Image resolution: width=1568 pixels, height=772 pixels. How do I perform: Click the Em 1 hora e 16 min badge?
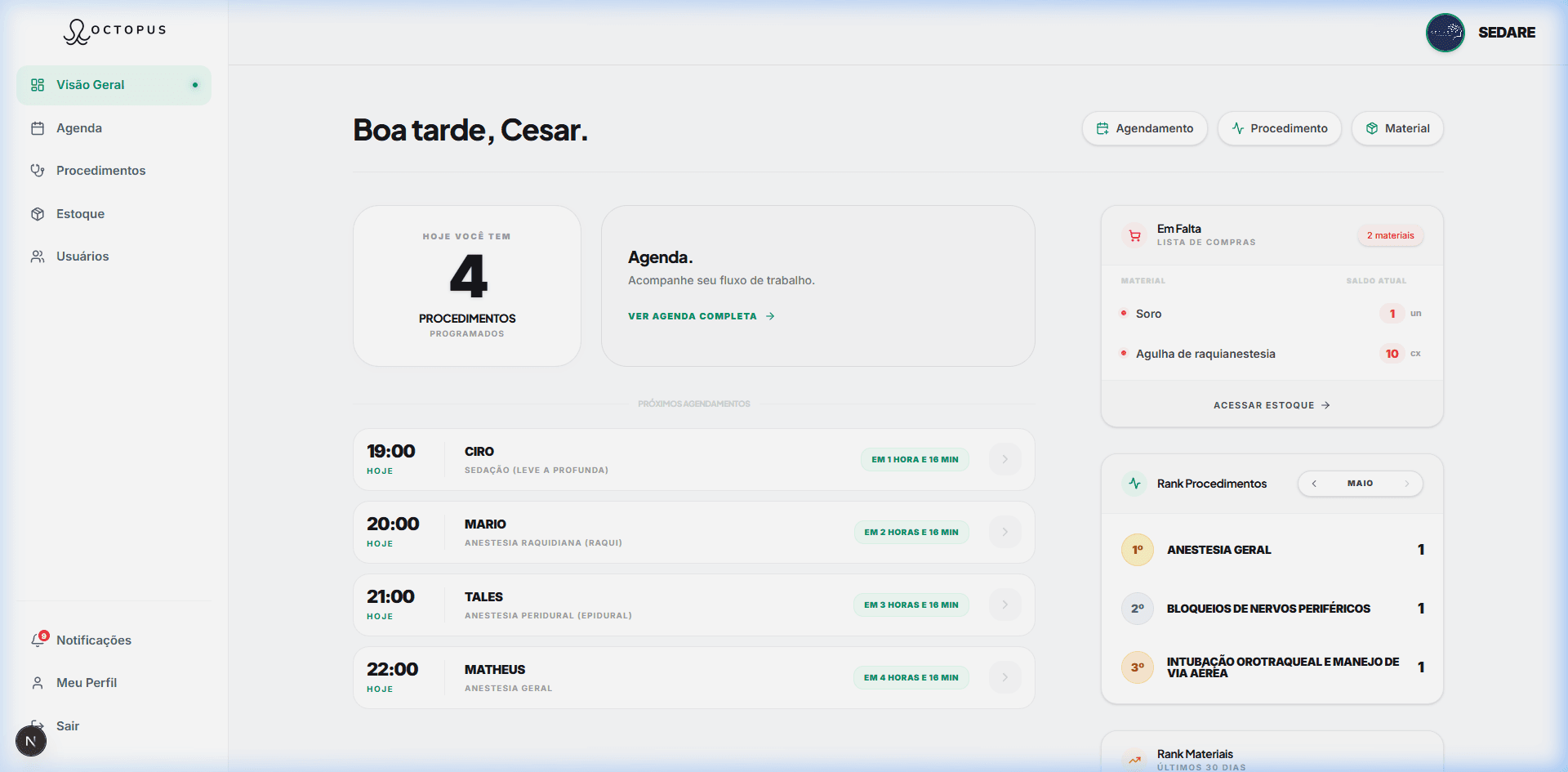(915, 459)
